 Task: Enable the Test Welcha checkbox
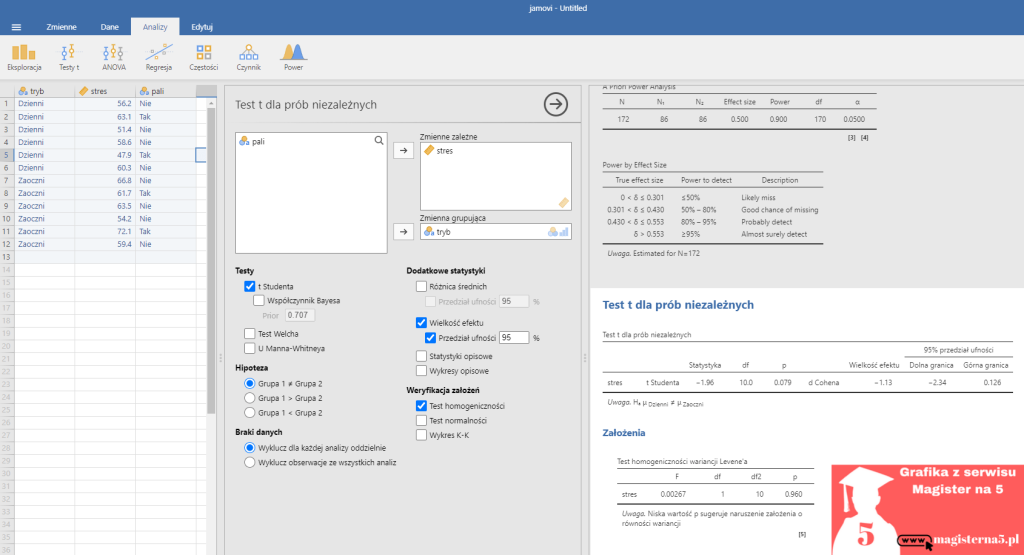250,333
